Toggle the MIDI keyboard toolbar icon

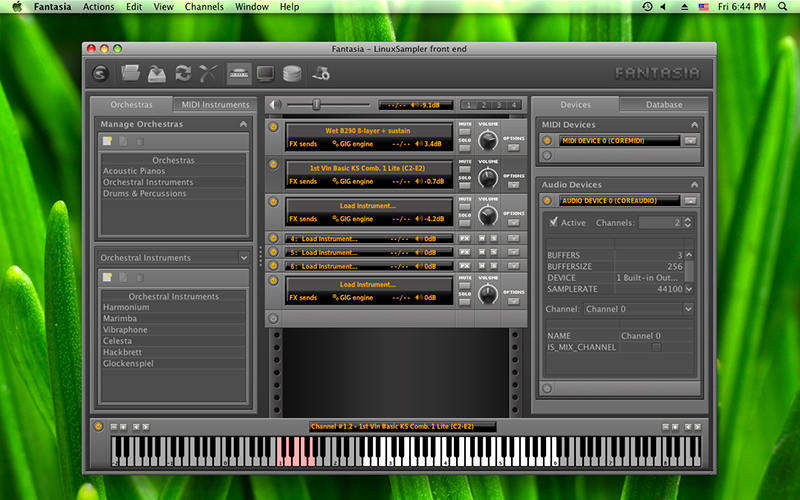pyautogui.click(x=239, y=74)
